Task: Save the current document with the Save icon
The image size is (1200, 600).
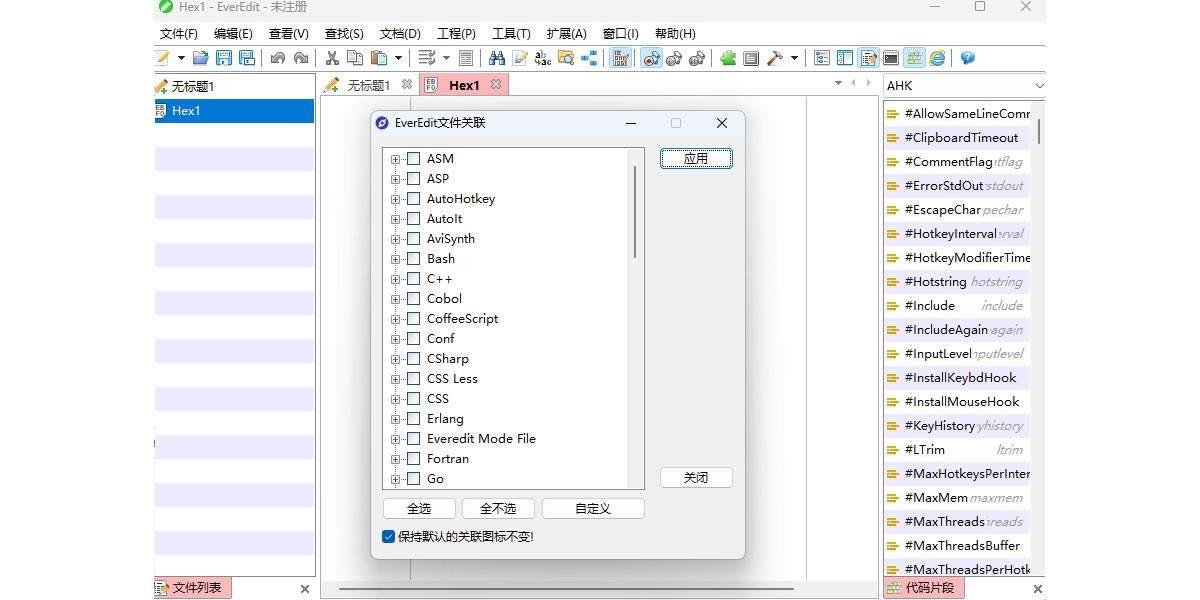Action: click(223, 57)
